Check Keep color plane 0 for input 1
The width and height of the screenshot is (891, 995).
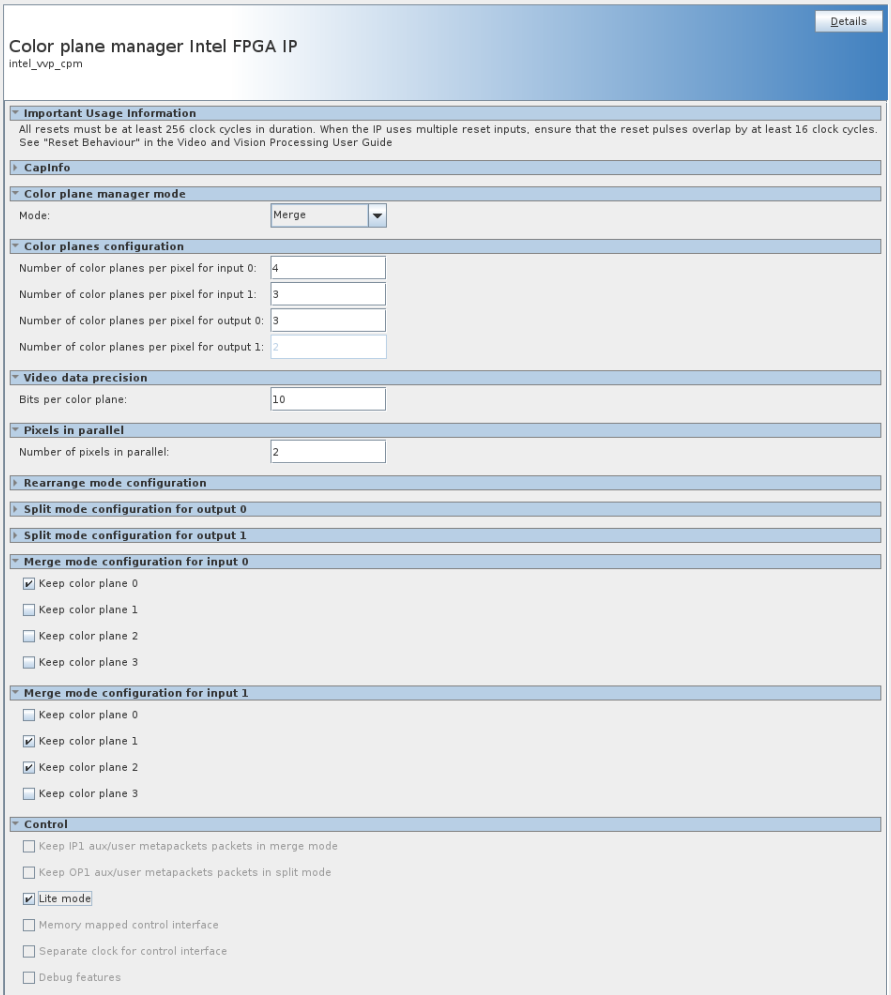[29, 715]
